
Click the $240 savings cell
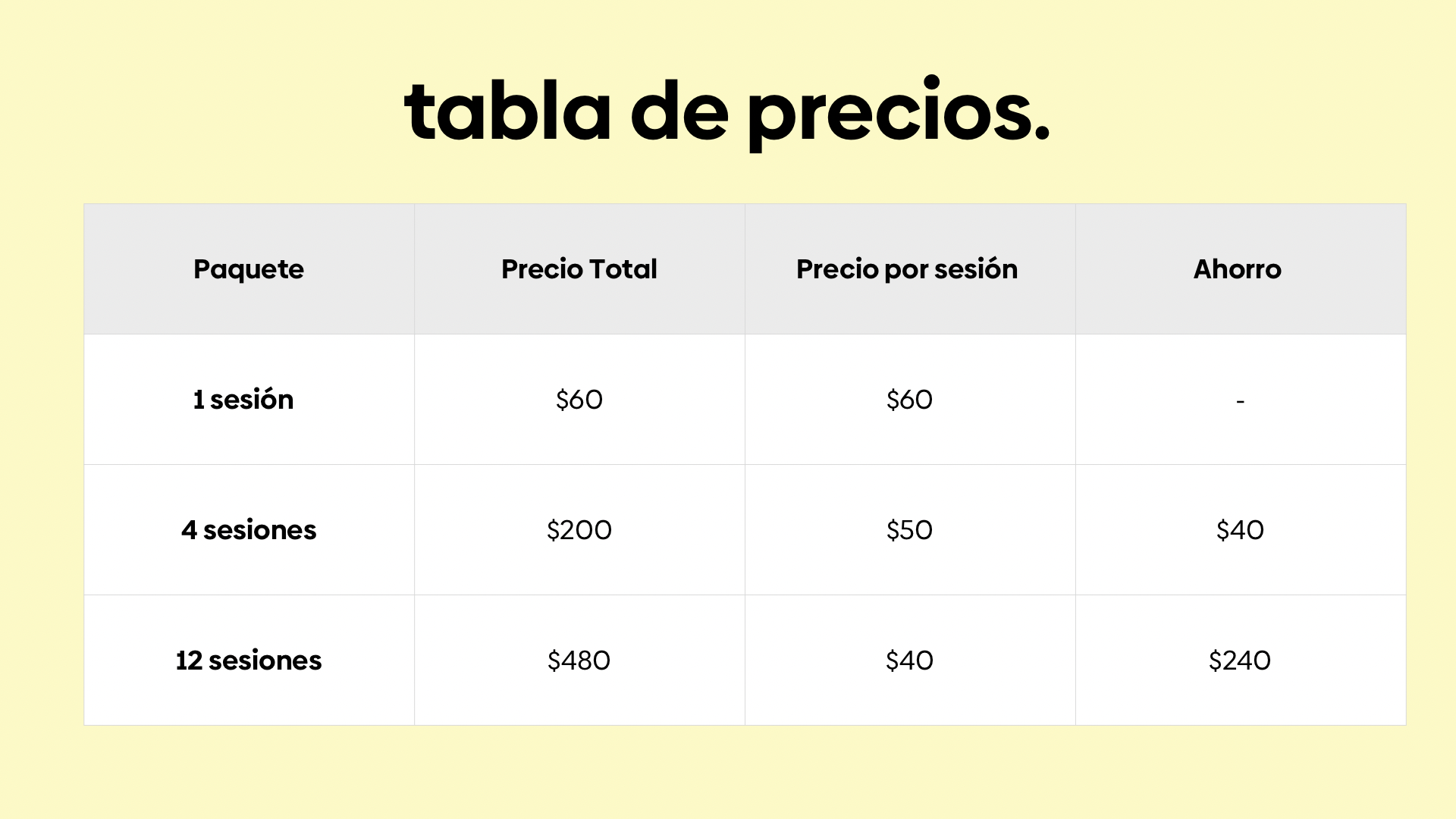click(1241, 661)
